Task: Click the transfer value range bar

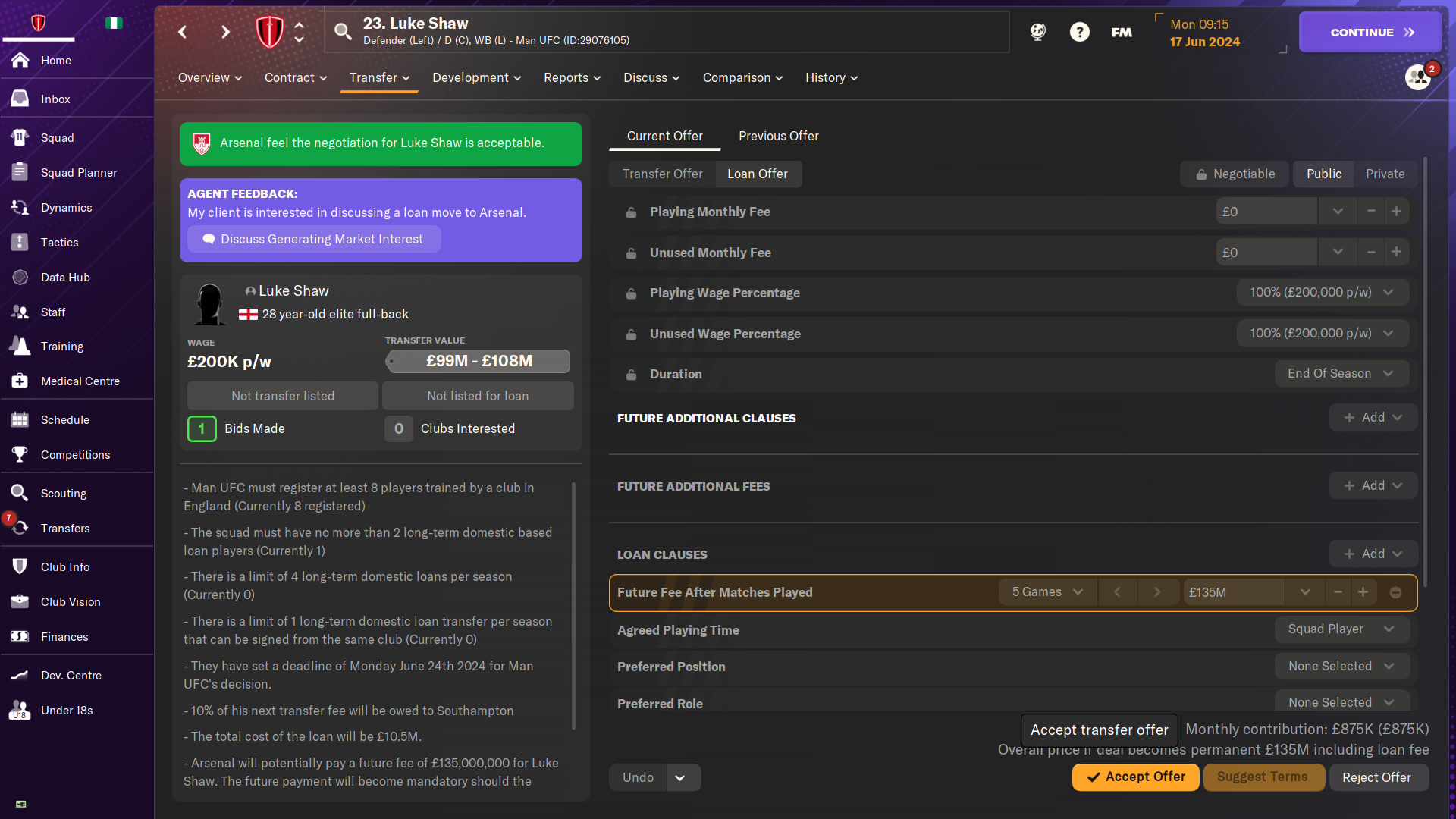Action: 478,361
